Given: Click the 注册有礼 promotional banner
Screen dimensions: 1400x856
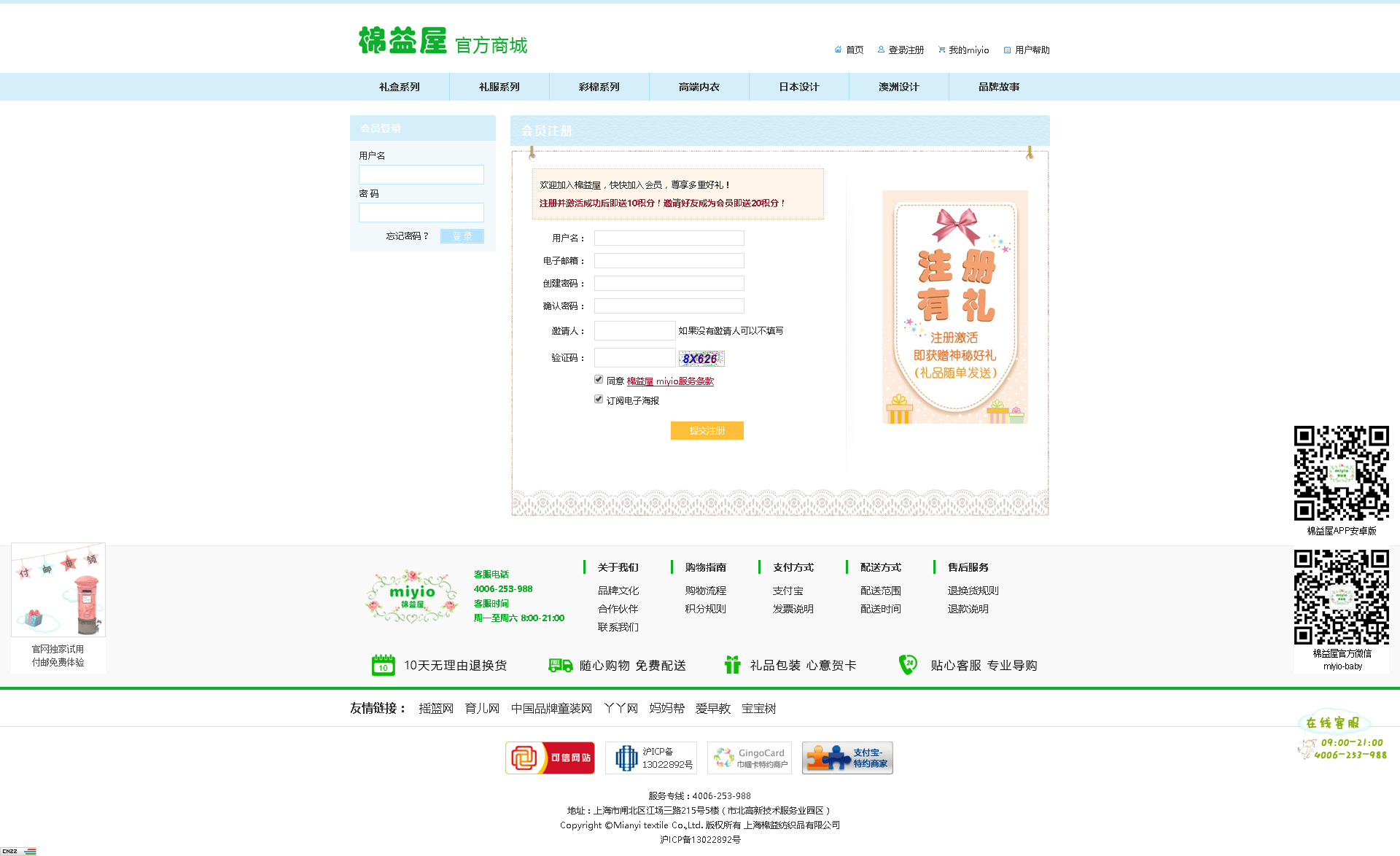Looking at the screenshot, I should tap(954, 306).
